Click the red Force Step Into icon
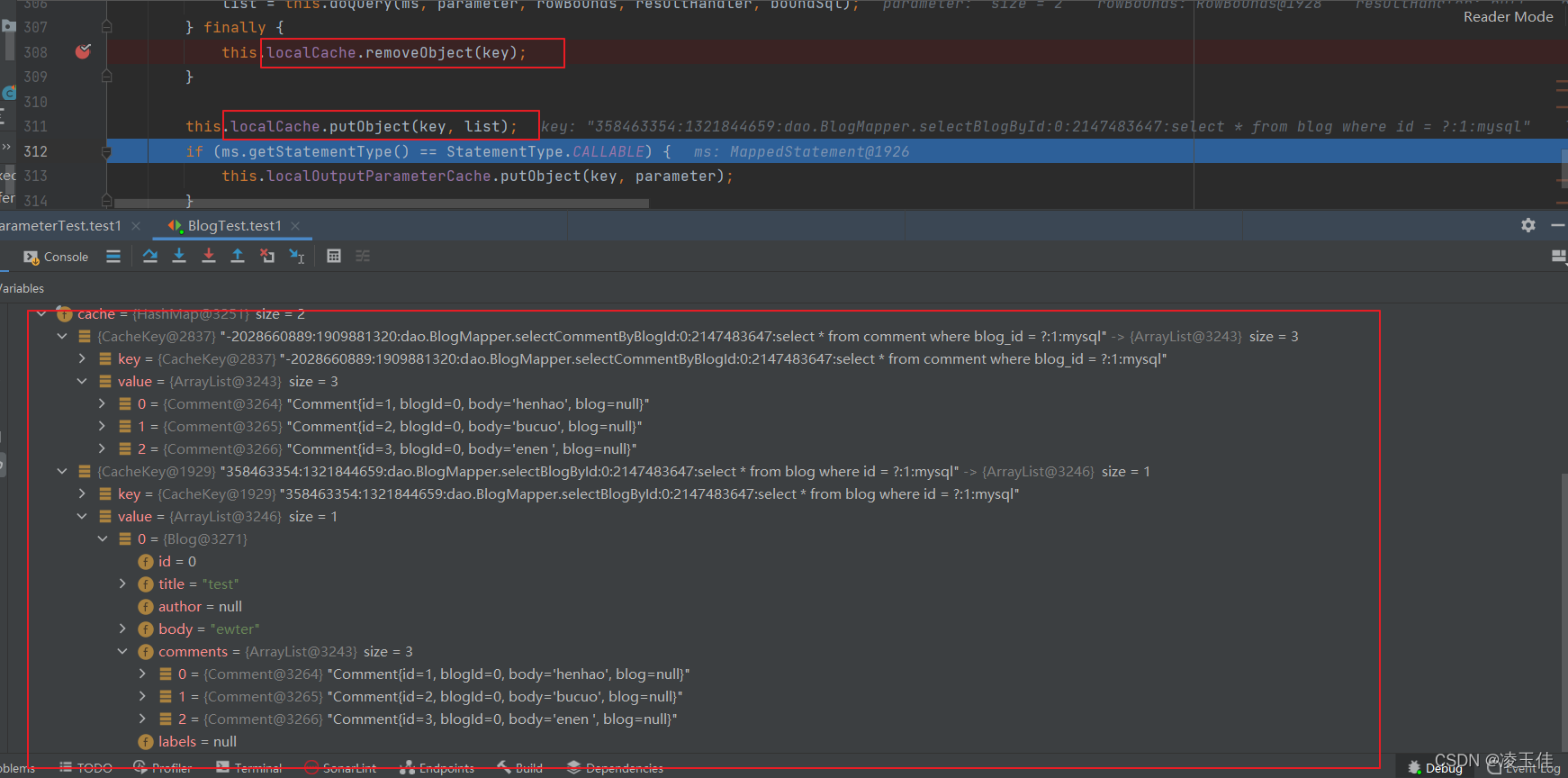1568x778 pixels. (x=209, y=257)
